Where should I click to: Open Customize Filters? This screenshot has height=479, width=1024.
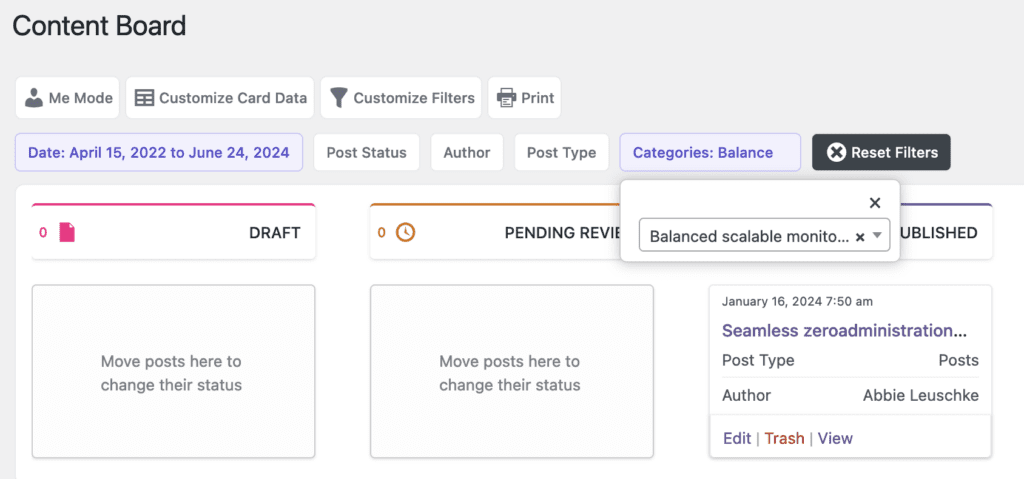pyautogui.click(x=401, y=98)
